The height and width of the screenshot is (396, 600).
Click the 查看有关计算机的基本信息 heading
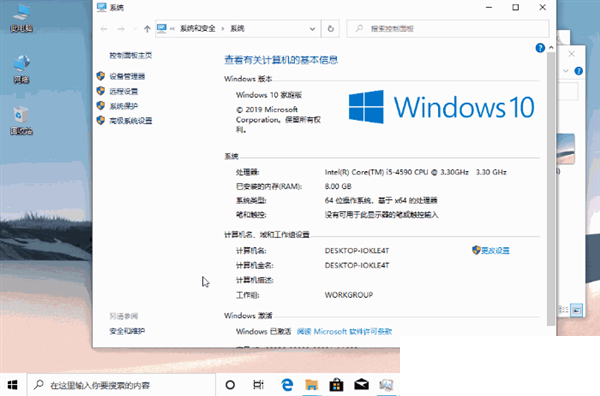click(x=281, y=60)
